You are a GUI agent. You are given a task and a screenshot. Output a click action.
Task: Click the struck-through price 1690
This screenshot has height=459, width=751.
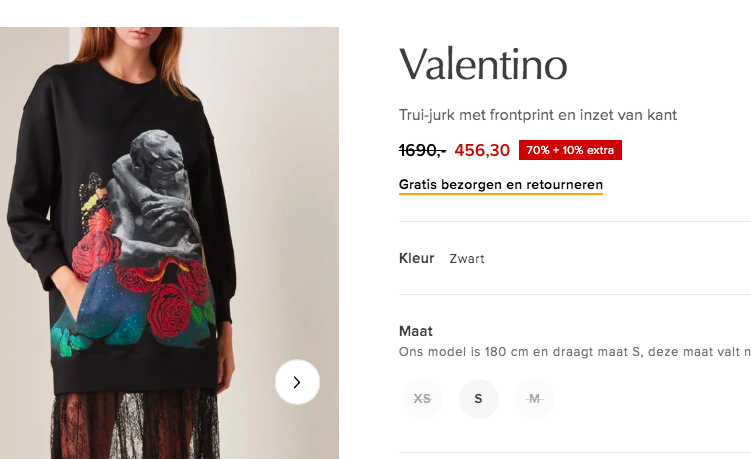pyautogui.click(x=422, y=150)
